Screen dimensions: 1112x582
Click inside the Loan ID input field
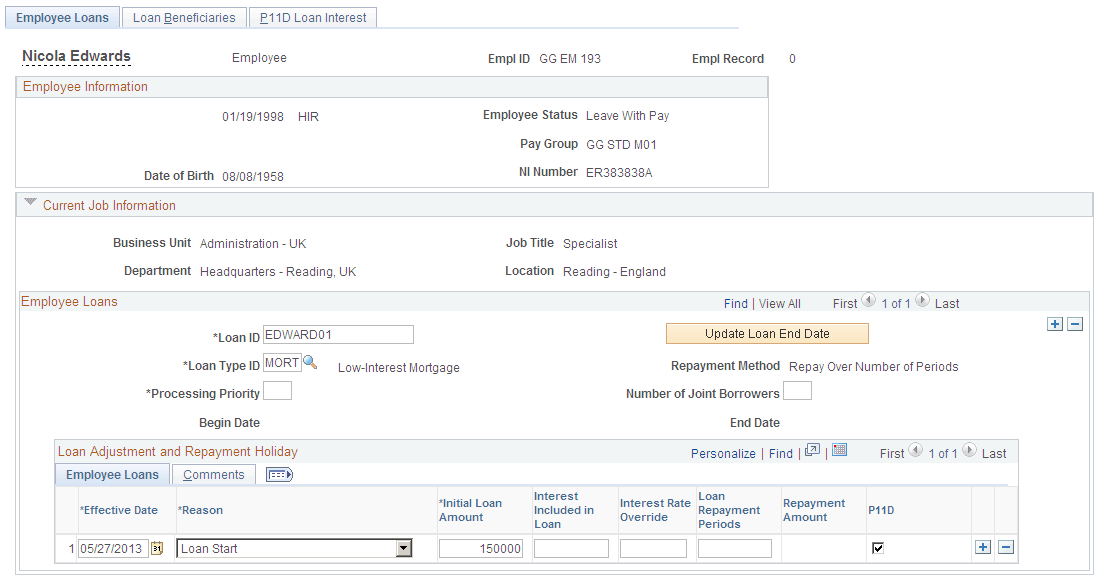[x=337, y=334]
